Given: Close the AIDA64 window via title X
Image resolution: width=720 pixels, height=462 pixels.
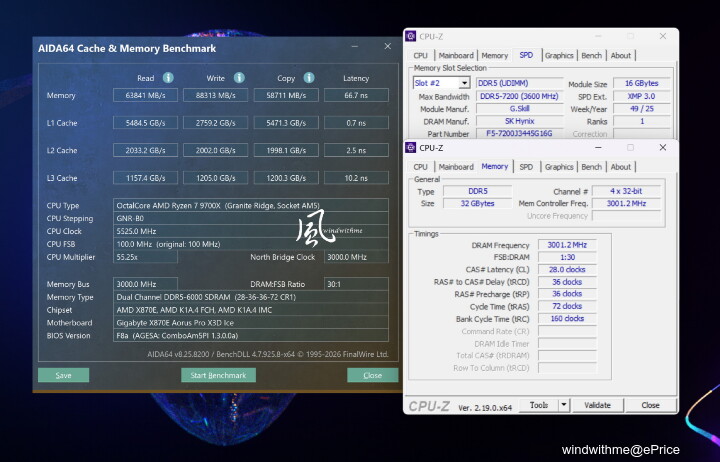Looking at the screenshot, I should (388, 46).
